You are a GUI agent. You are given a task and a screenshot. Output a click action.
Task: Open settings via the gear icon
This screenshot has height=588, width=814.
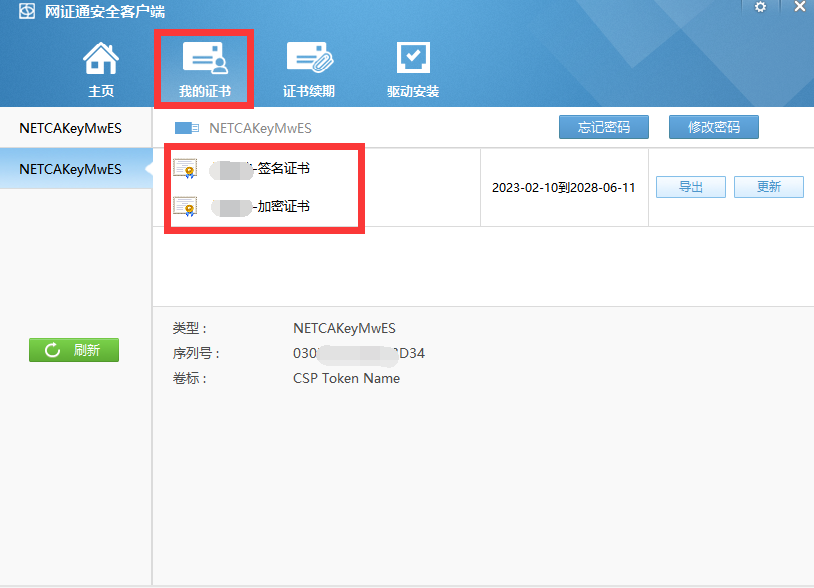[760, 7]
